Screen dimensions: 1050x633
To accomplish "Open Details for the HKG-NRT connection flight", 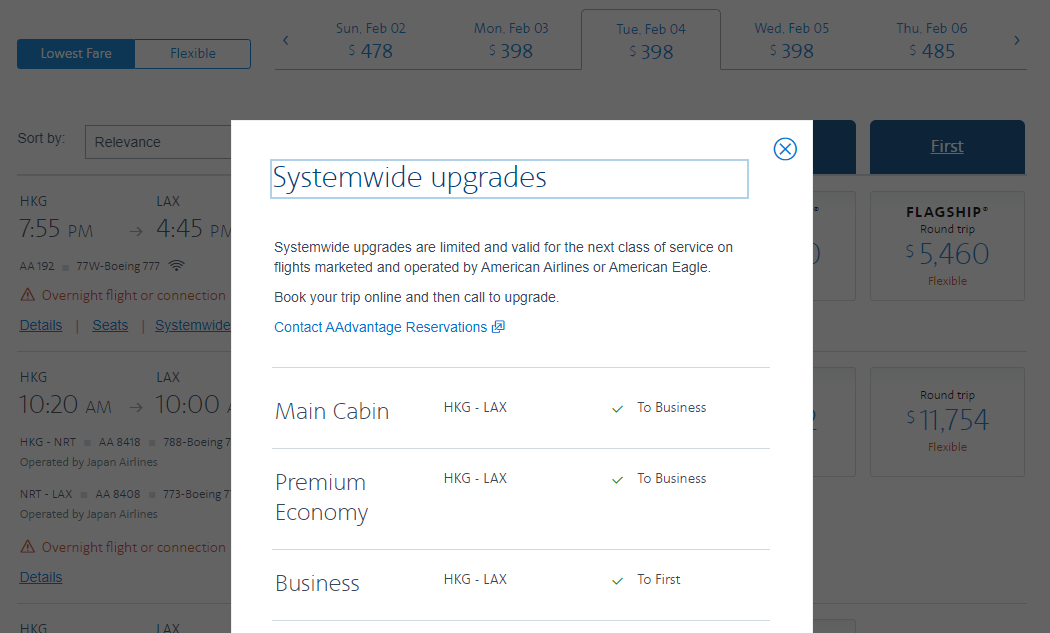I will pos(41,577).
